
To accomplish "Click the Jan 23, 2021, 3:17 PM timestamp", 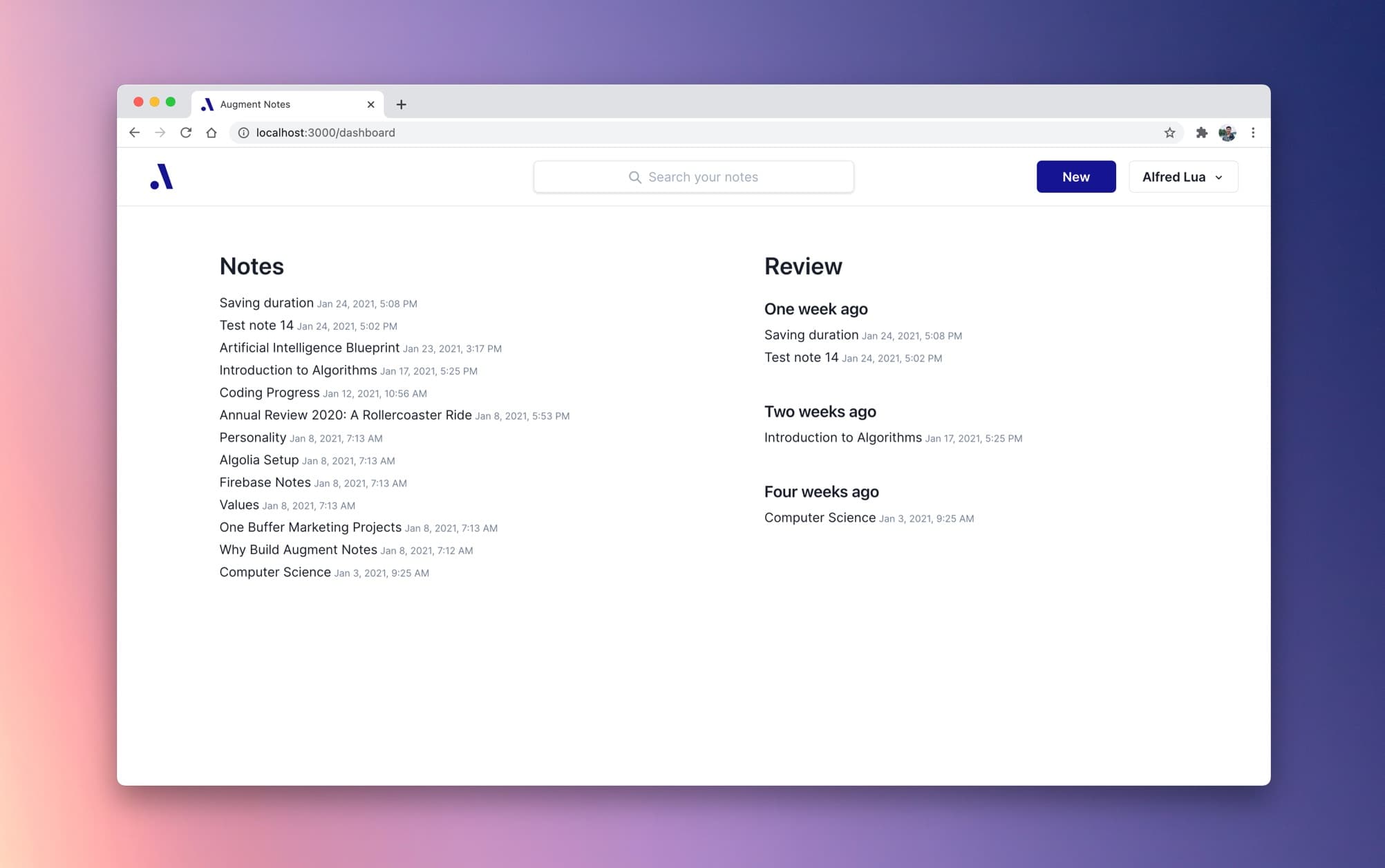I will click(452, 349).
